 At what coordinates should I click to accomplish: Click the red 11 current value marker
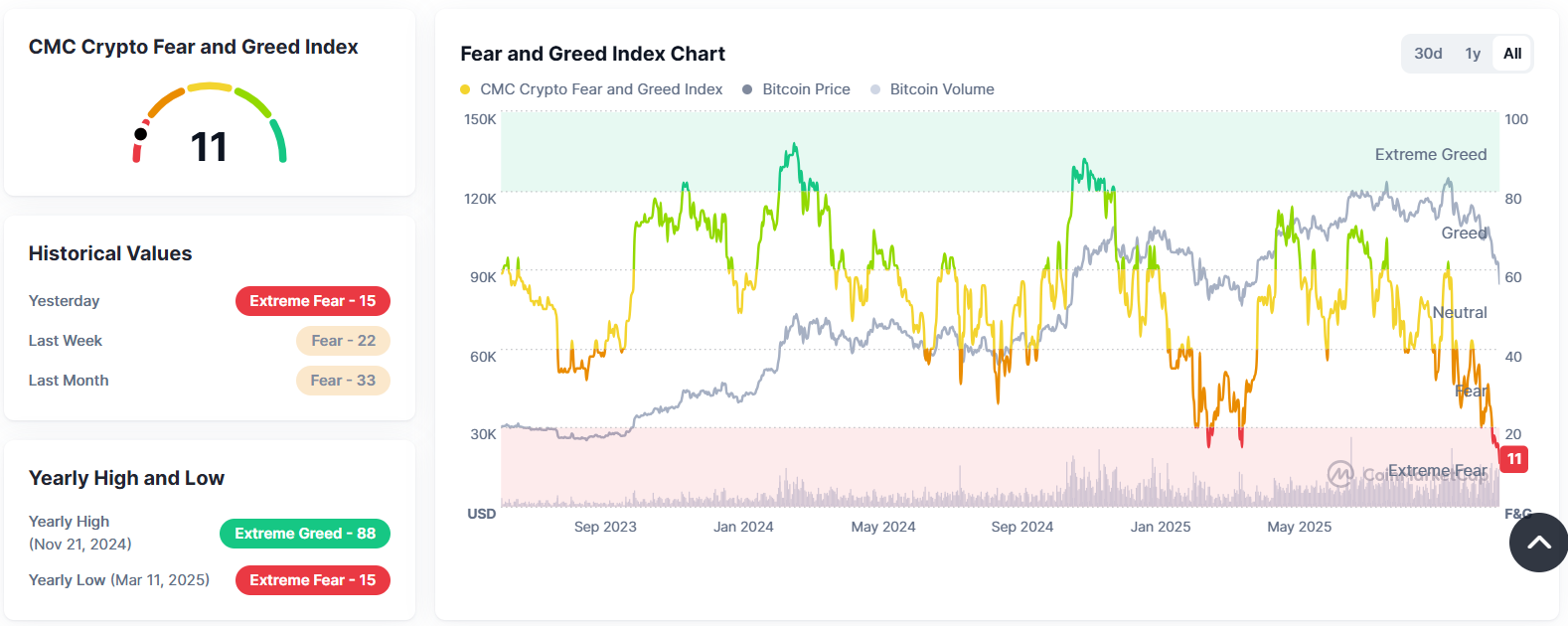click(x=1513, y=459)
